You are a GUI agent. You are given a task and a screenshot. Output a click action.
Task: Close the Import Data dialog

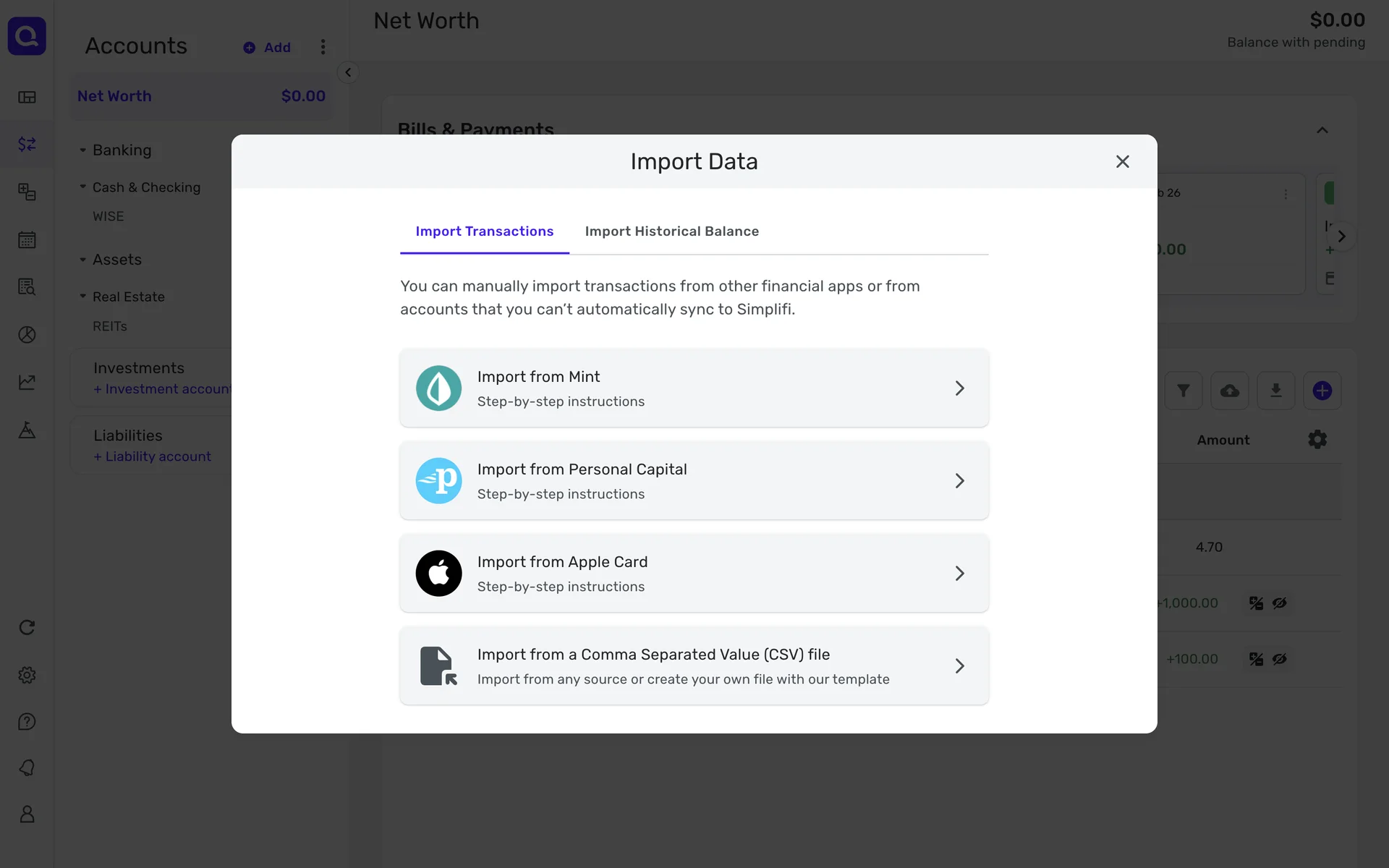coord(1122,162)
